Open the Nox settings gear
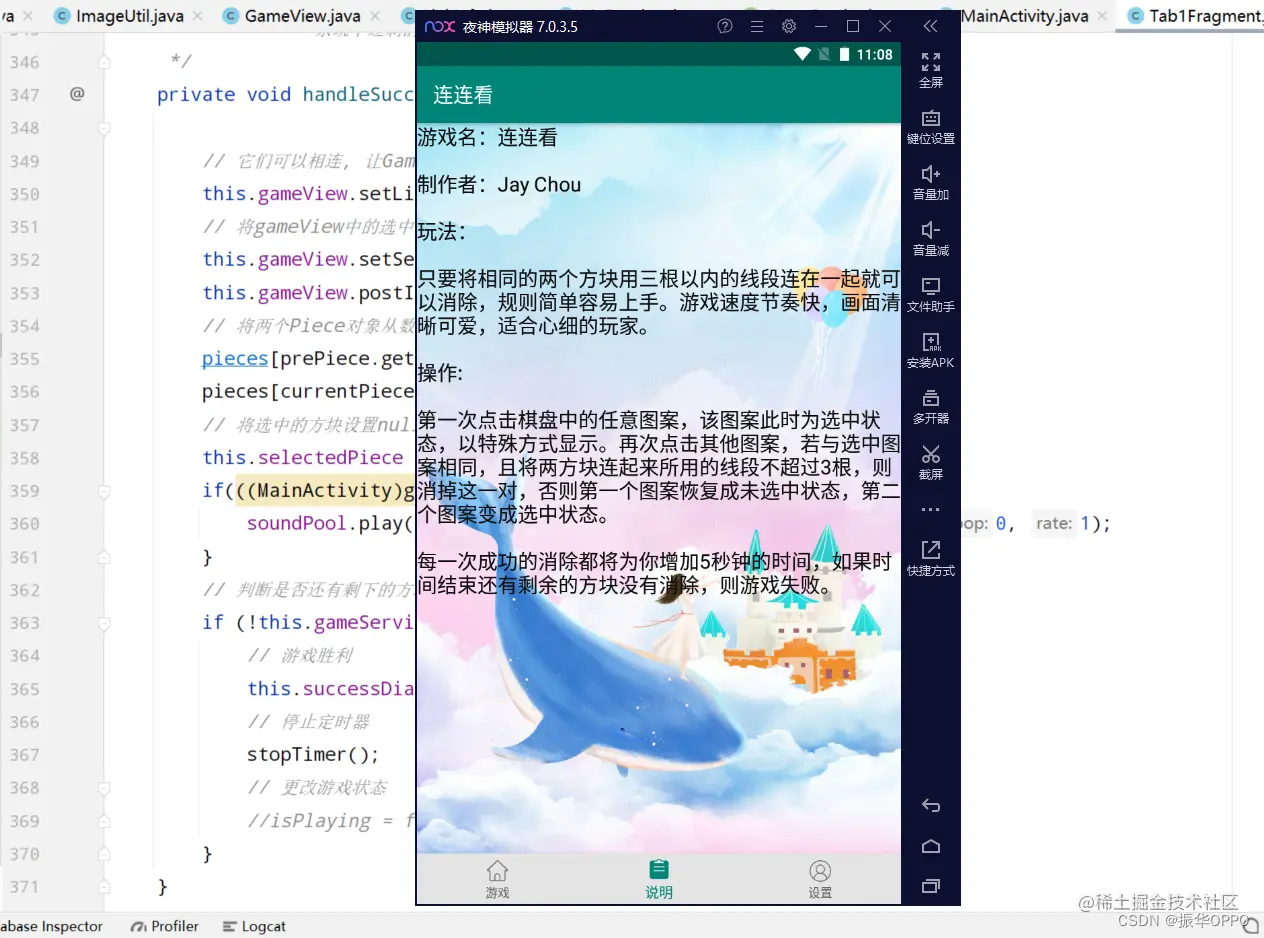The image size is (1264, 938). tap(789, 27)
